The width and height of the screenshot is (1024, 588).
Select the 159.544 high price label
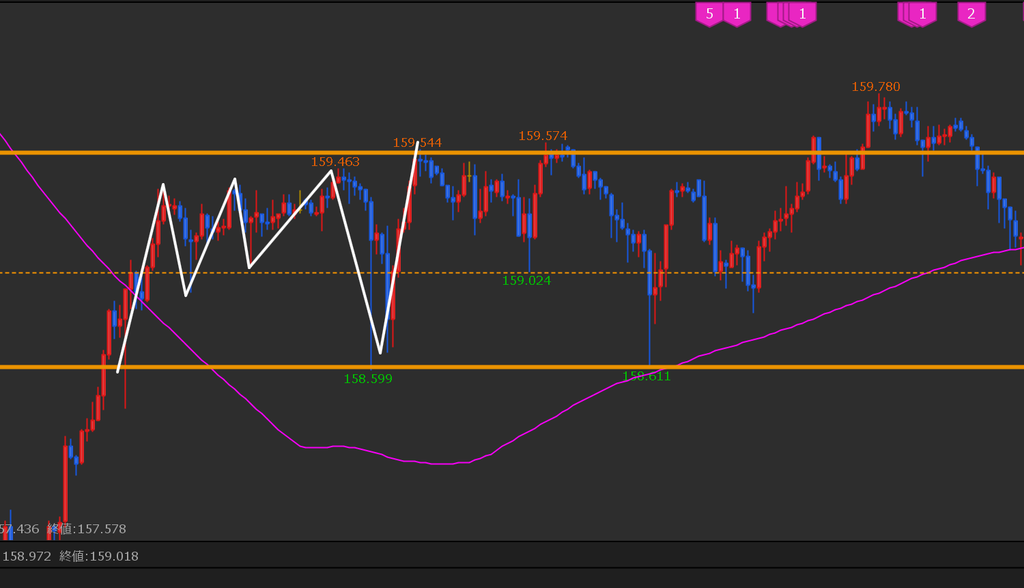tap(417, 142)
